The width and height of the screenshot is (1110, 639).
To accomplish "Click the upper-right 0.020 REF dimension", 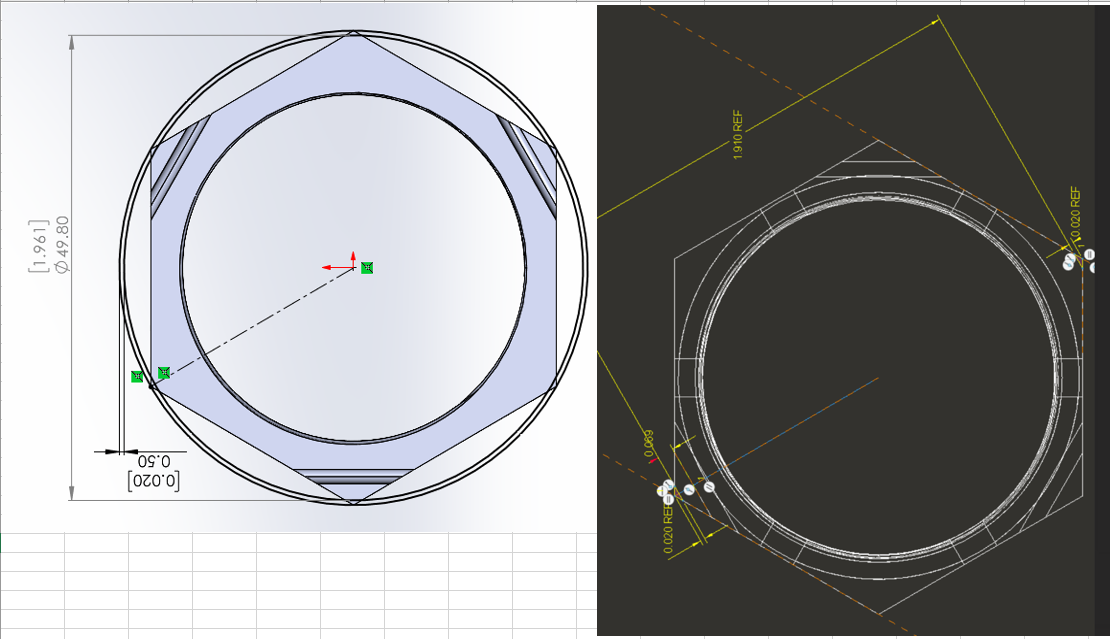I will [1076, 213].
